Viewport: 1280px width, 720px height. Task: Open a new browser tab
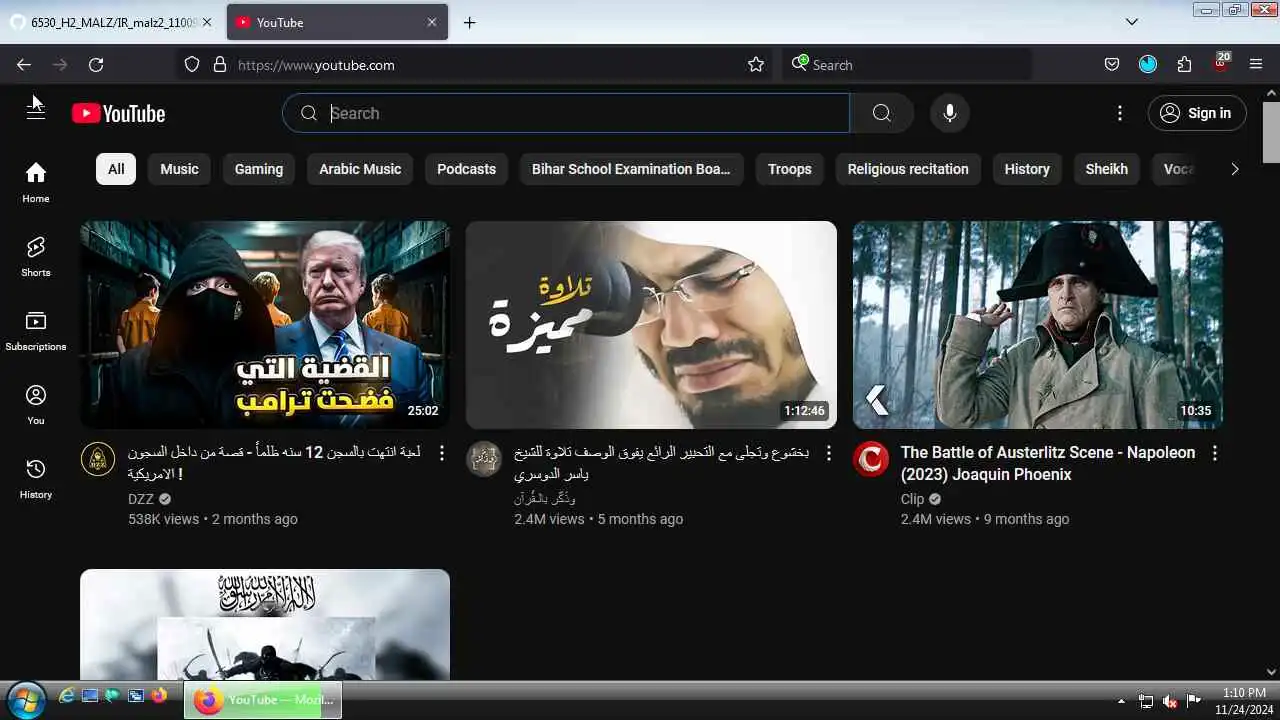tap(469, 22)
